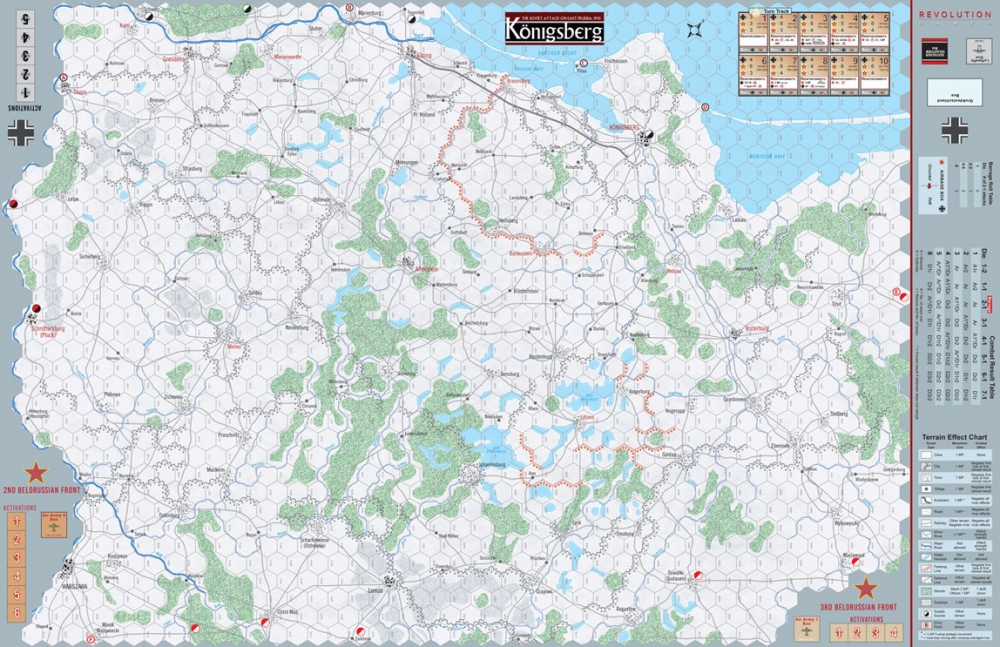Viewport: 1000px width, 647px height.
Task: Click the red star above 2nd Belorussian Front
Action: (x=36, y=473)
